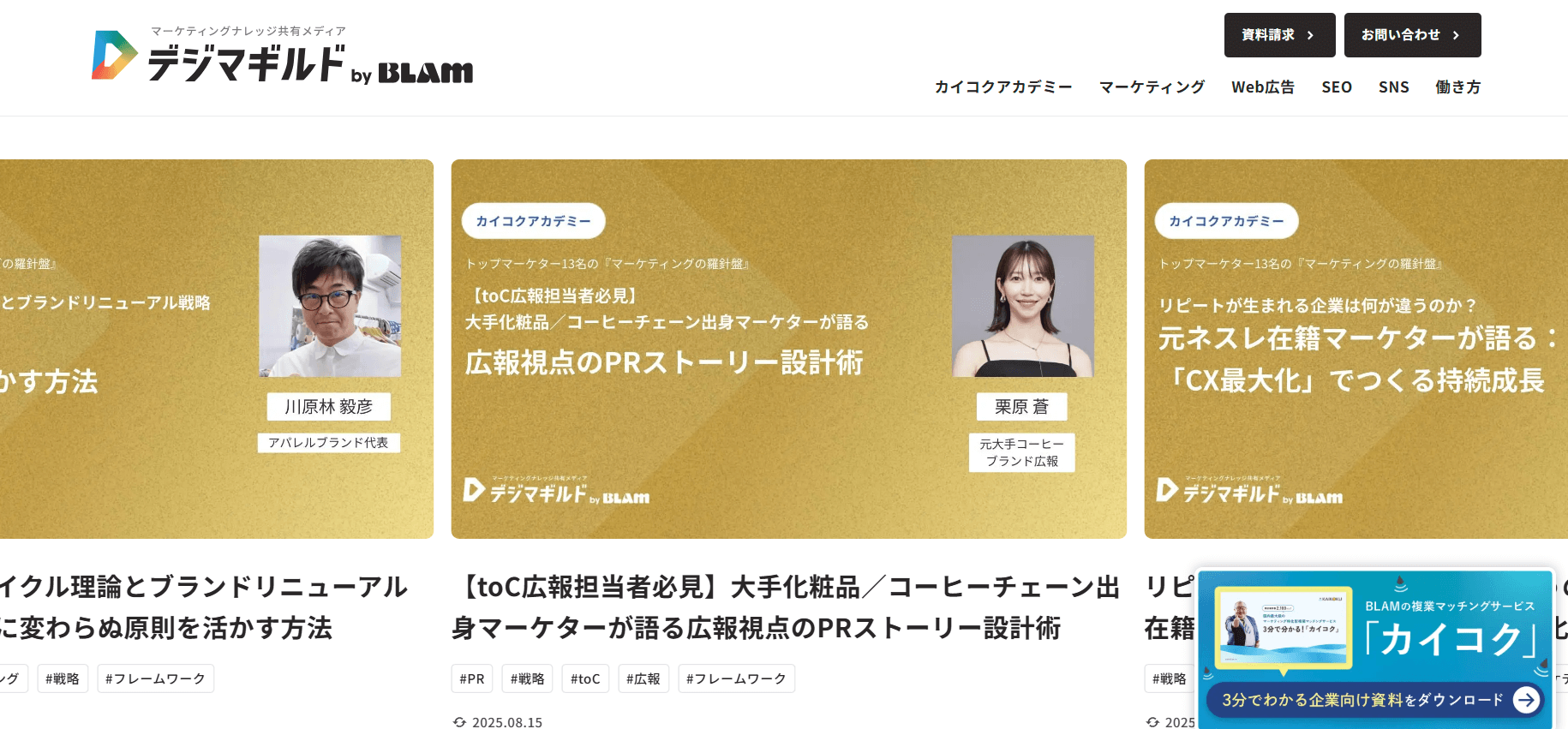Select the SEO navigation item
1568x729 pixels.
pos(1337,87)
